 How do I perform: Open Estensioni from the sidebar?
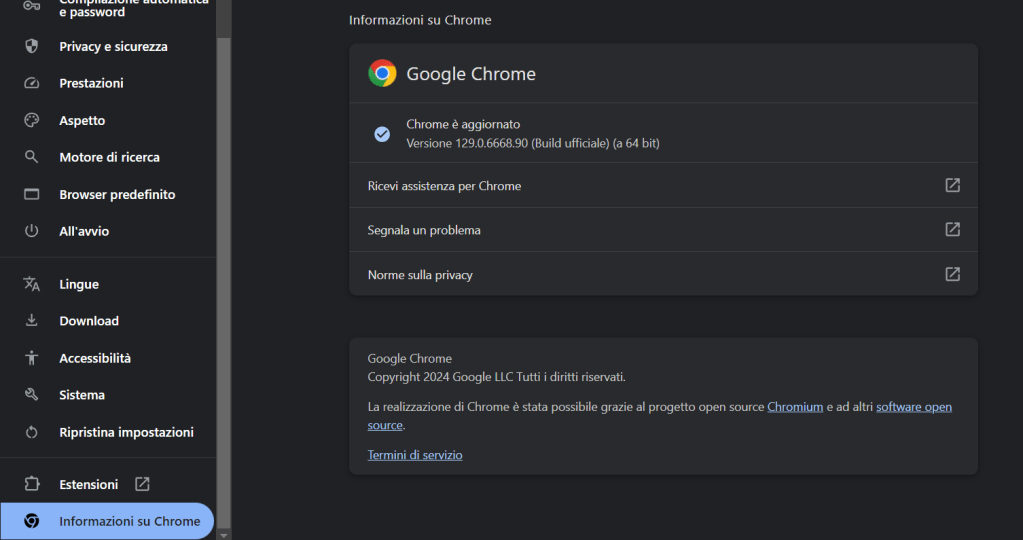click(x=89, y=484)
